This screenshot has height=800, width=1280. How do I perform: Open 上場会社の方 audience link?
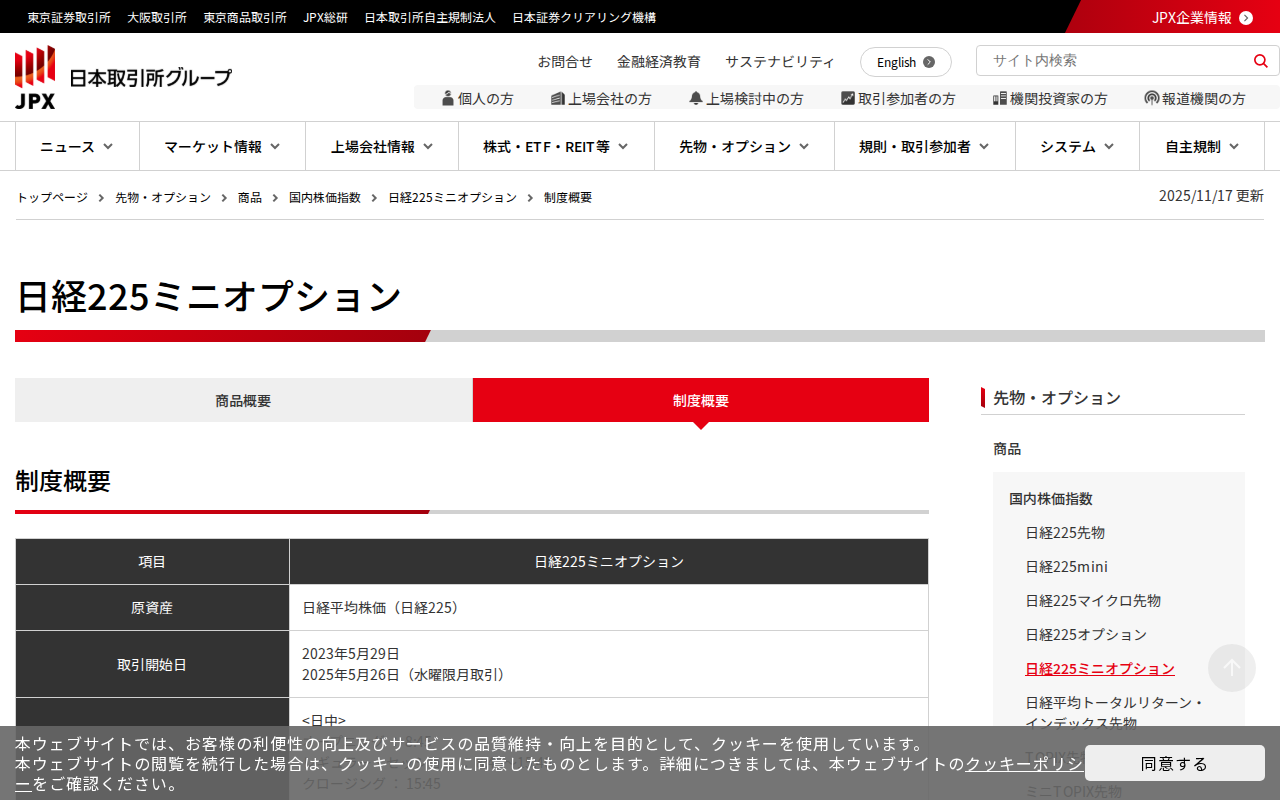[601, 98]
